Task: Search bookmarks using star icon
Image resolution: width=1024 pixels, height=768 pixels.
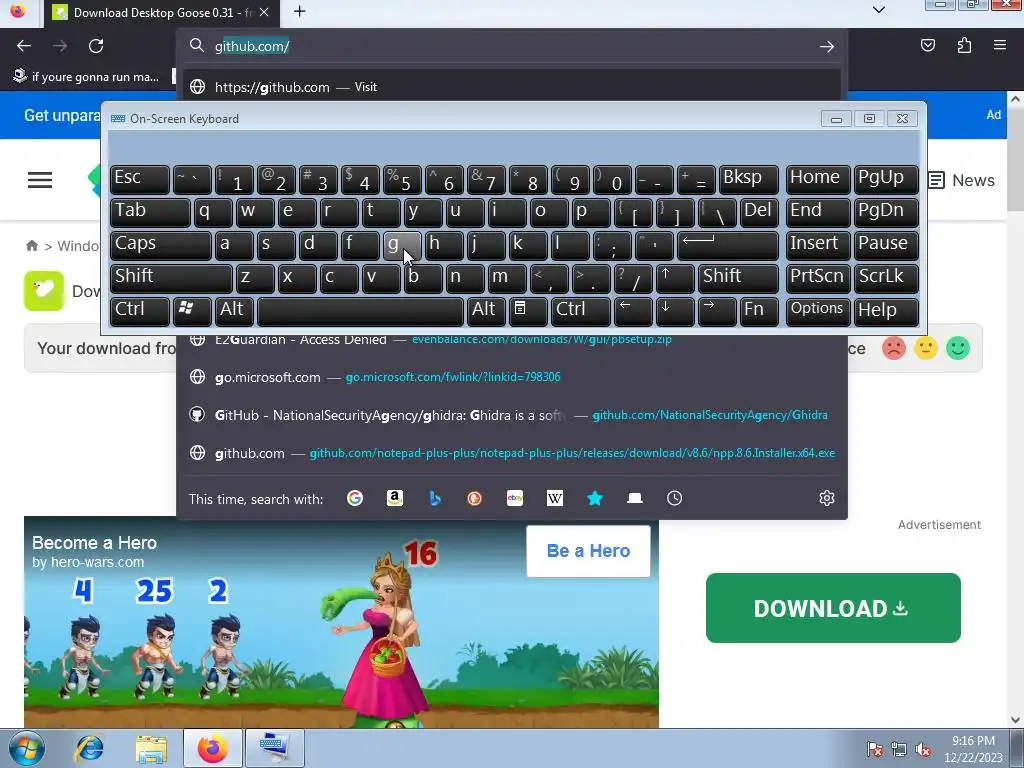Action: pyautogui.click(x=594, y=498)
